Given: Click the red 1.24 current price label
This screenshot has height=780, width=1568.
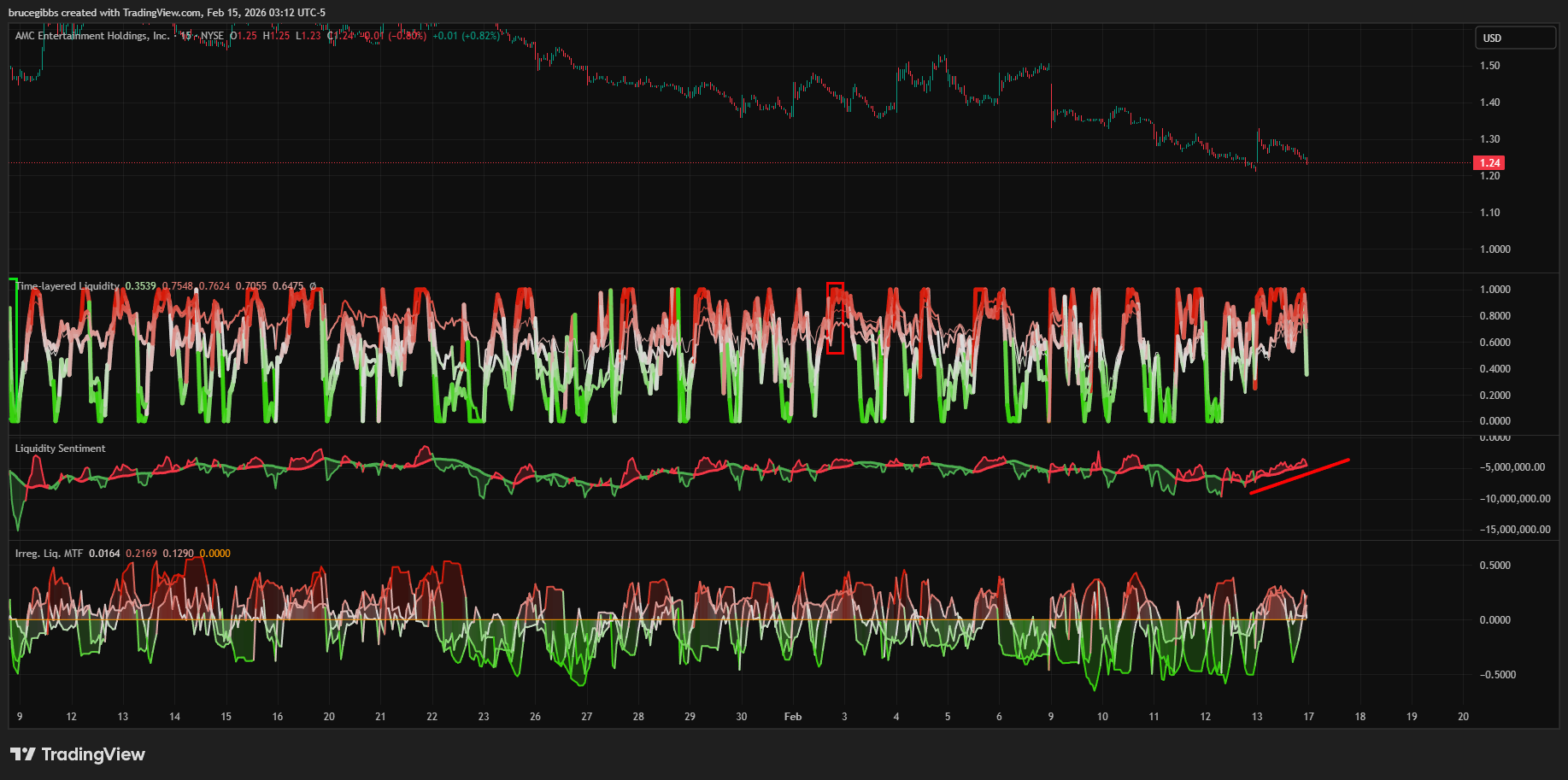Looking at the screenshot, I should (x=1489, y=162).
